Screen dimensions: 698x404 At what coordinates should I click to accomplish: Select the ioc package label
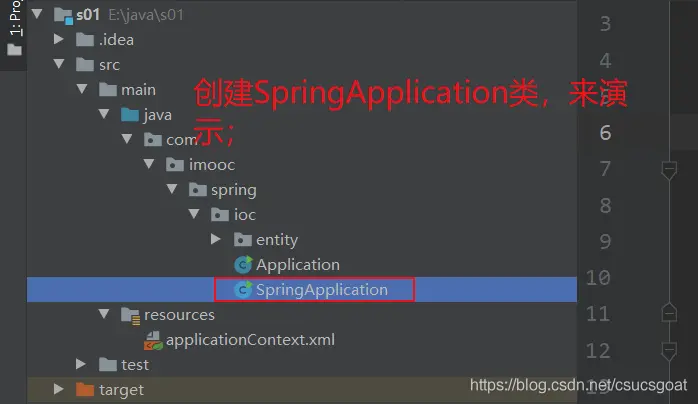245,215
